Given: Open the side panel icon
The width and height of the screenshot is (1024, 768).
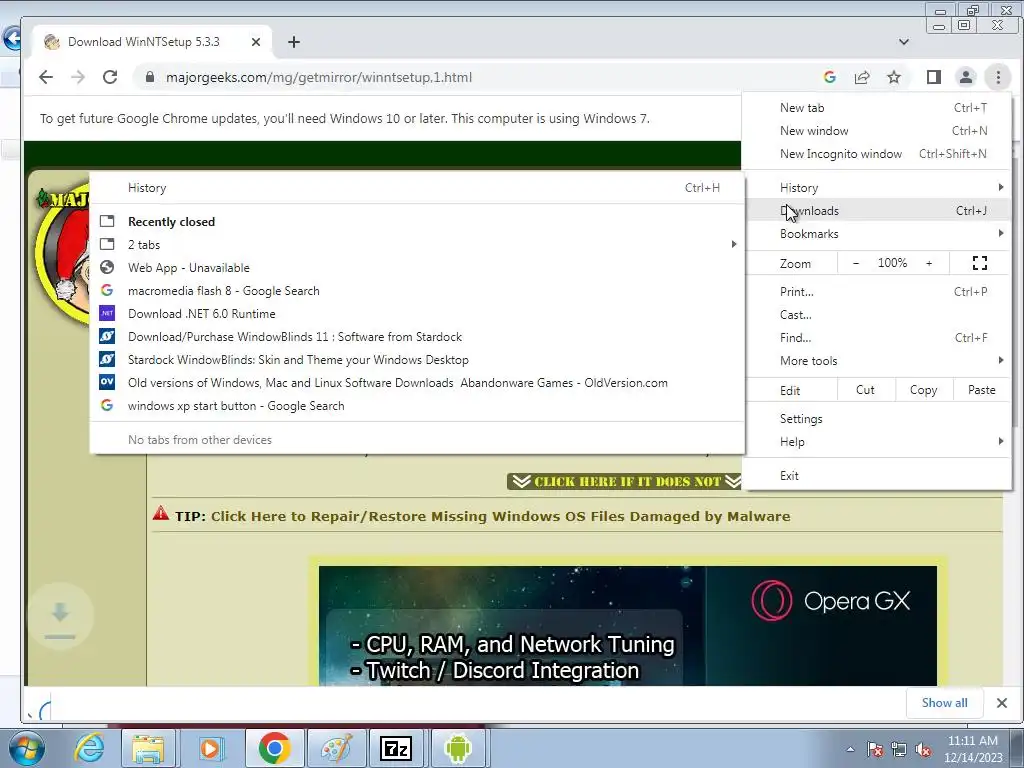Looking at the screenshot, I should 934,77.
